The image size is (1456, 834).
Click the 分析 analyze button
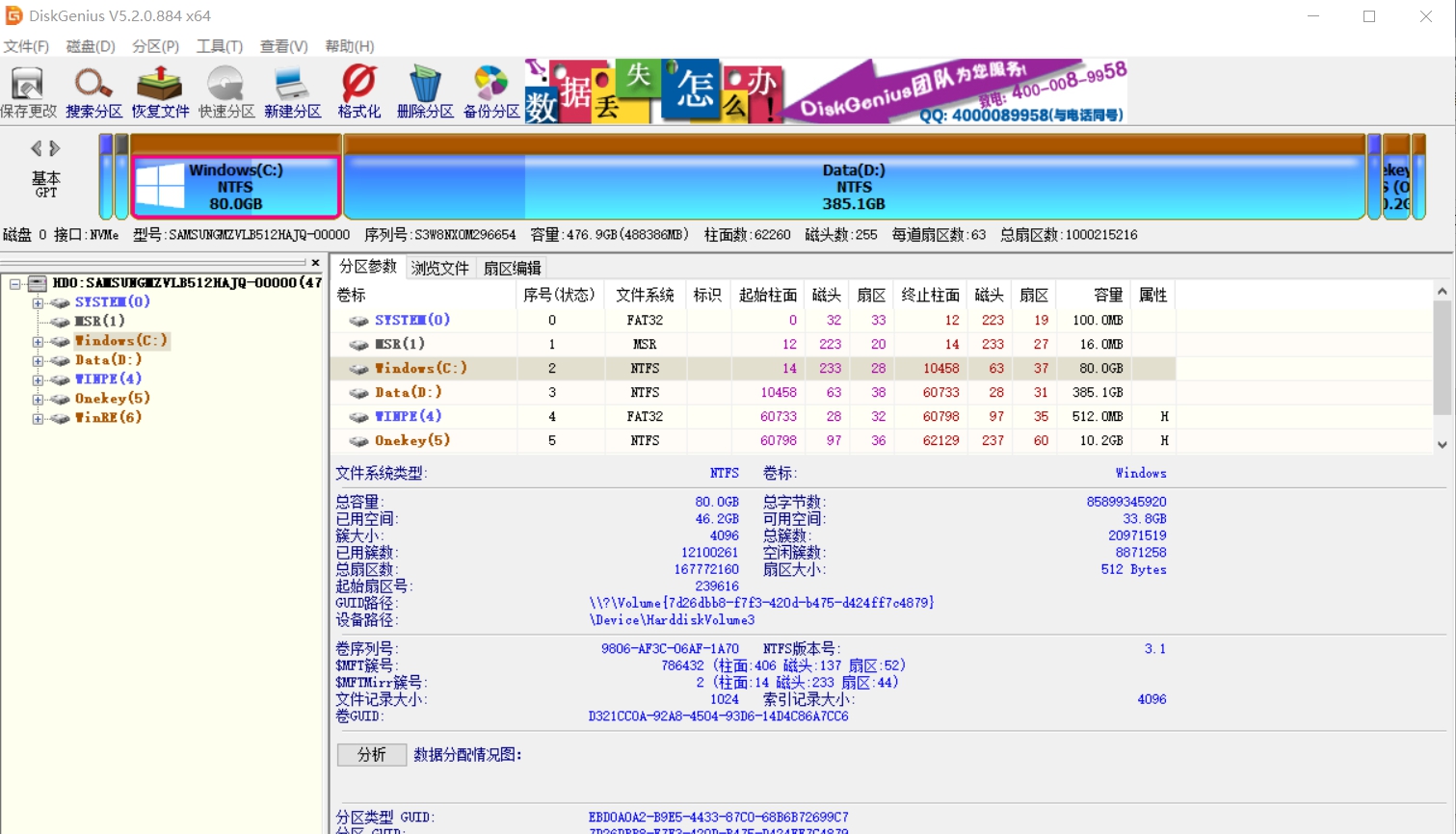click(371, 755)
